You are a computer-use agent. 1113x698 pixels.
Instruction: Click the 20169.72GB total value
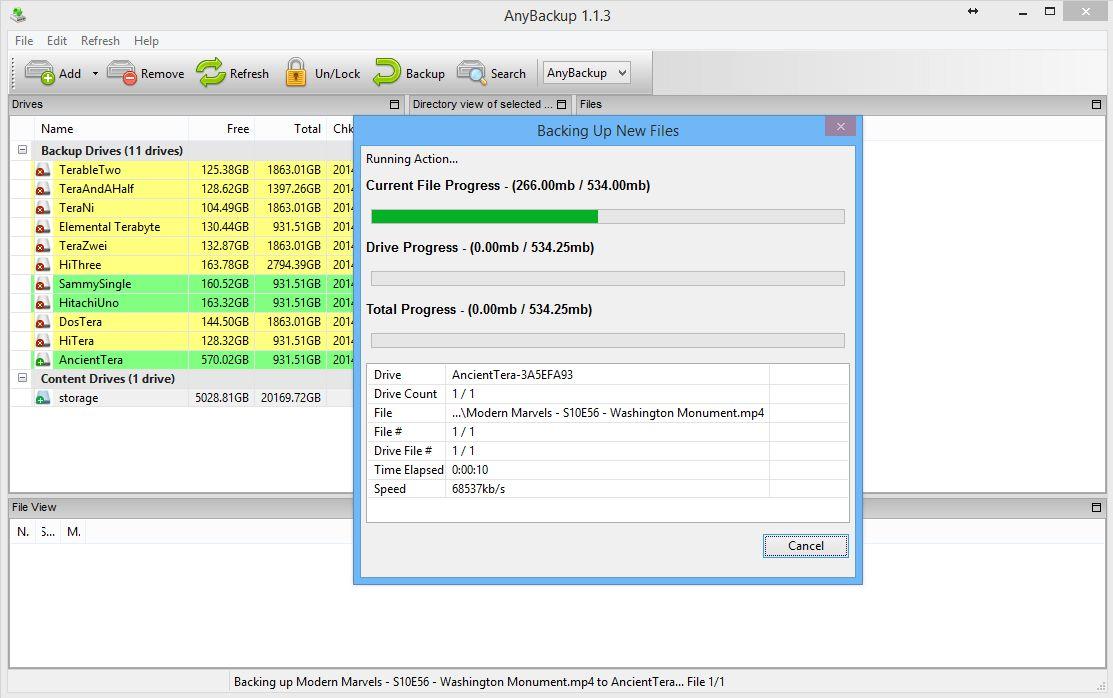pos(290,398)
